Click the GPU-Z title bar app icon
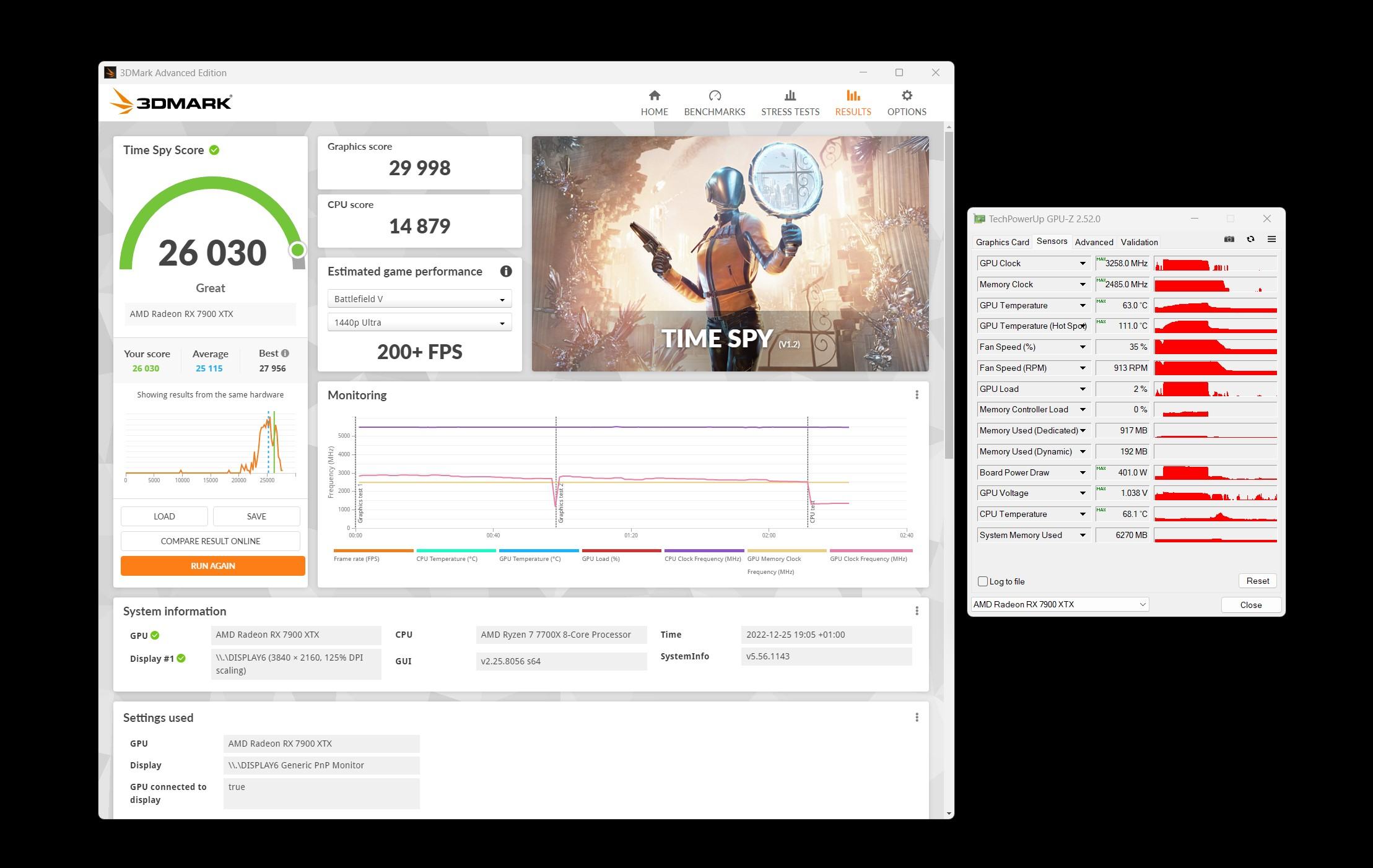Screen dimensions: 1373x868 pyautogui.click(x=979, y=219)
